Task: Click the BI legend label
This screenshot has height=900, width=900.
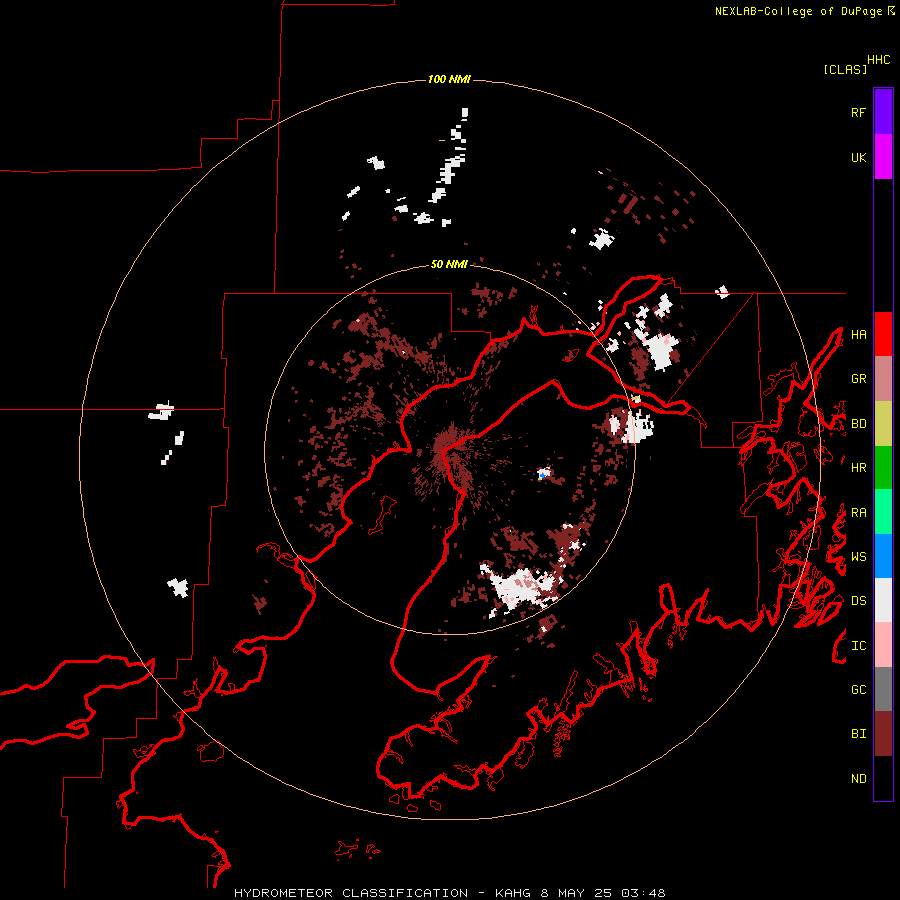Action: click(858, 734)
